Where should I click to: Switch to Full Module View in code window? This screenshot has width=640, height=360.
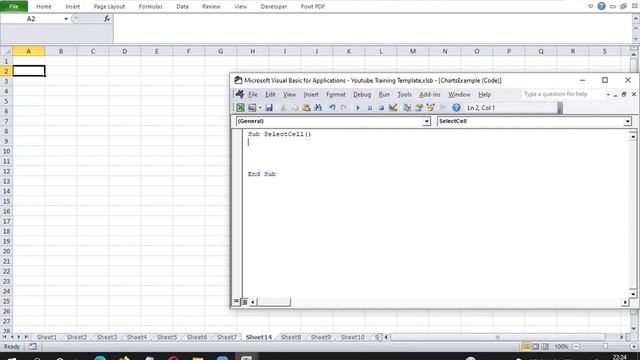point(244,302)
